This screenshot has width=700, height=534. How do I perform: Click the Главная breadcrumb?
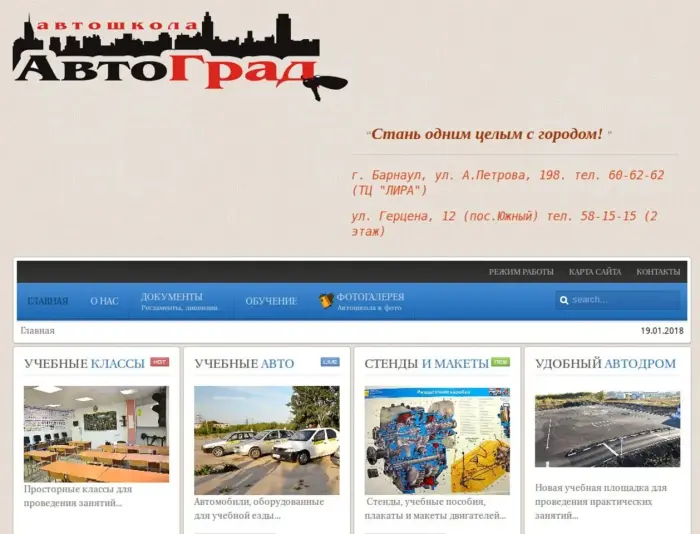[38, 331]
